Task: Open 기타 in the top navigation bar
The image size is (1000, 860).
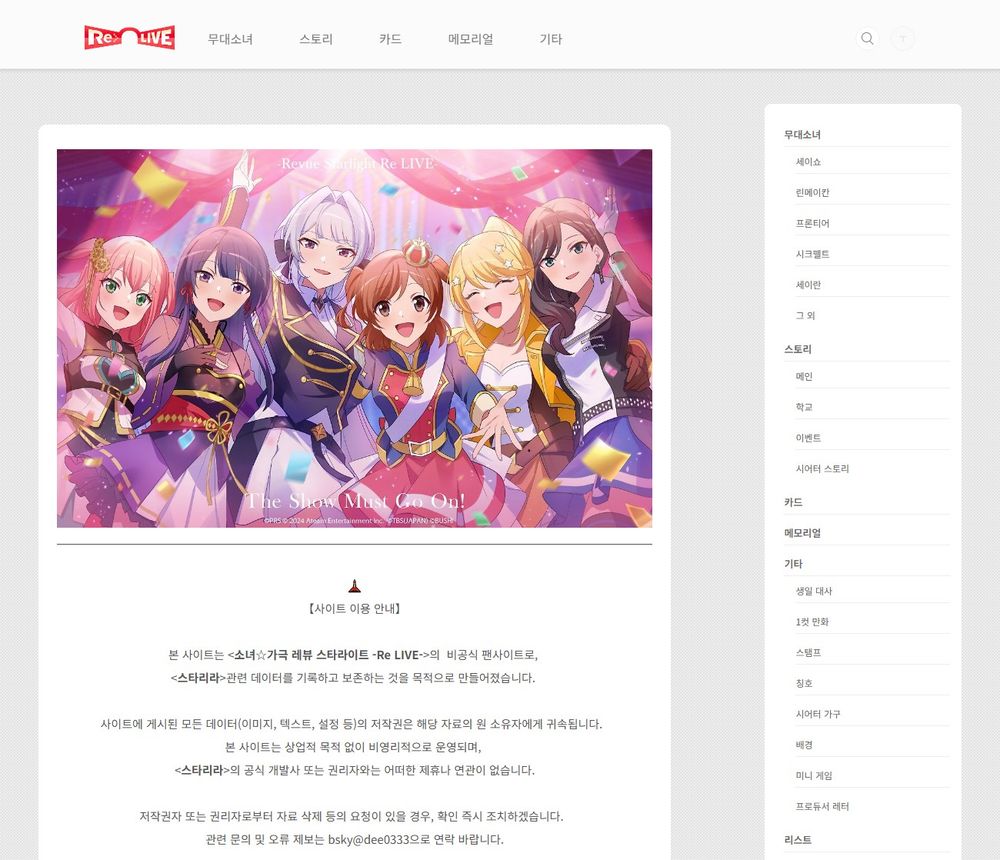Action: click(x=551, y=39)
